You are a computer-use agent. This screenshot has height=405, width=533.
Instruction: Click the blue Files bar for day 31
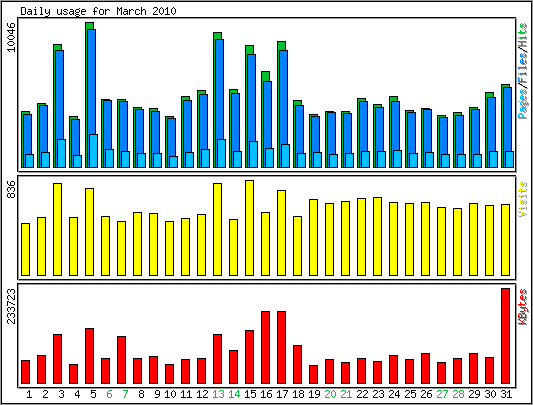(x=508, y=119)
